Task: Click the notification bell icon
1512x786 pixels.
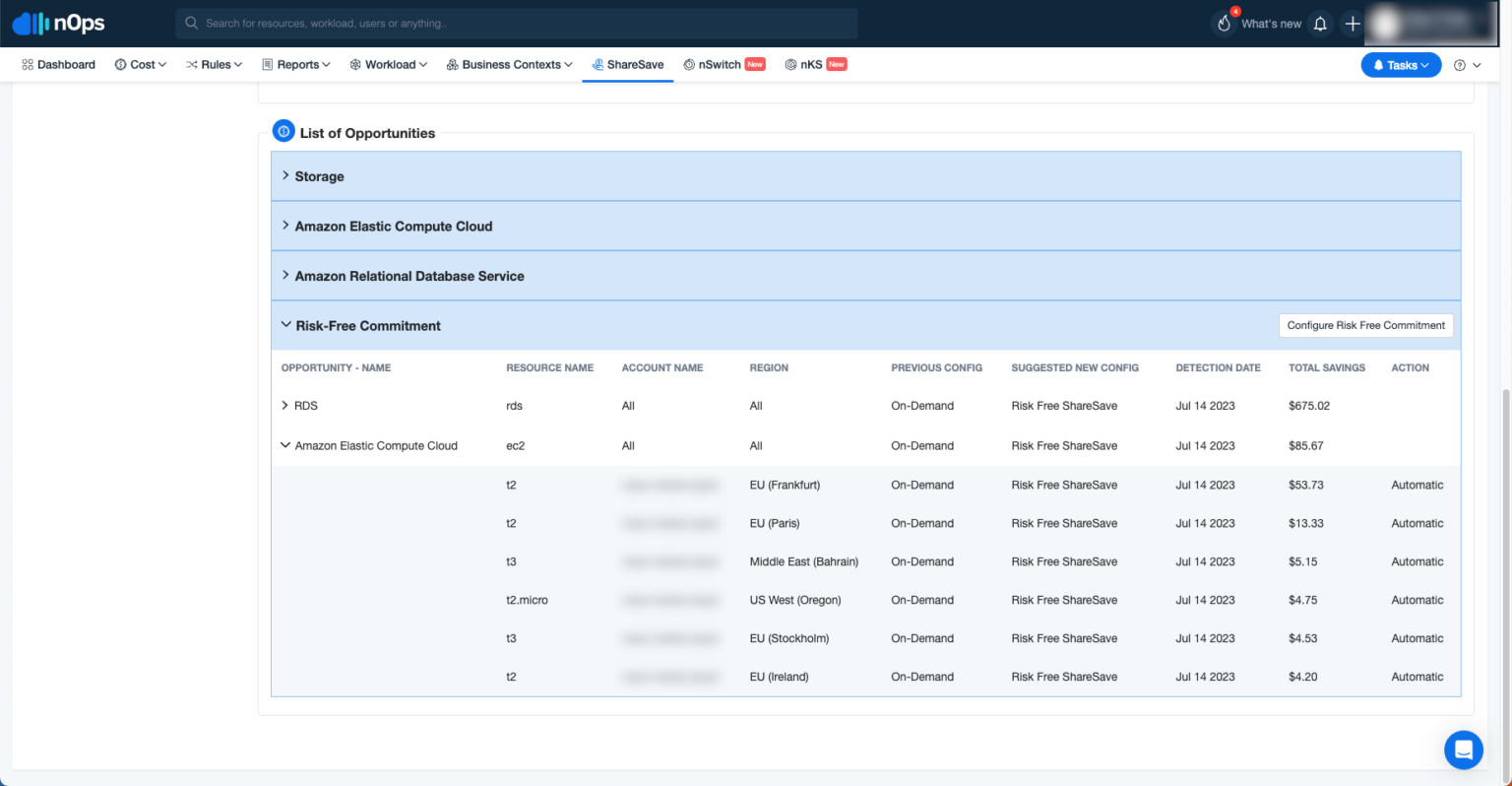Action: (x=1320, y=23)
